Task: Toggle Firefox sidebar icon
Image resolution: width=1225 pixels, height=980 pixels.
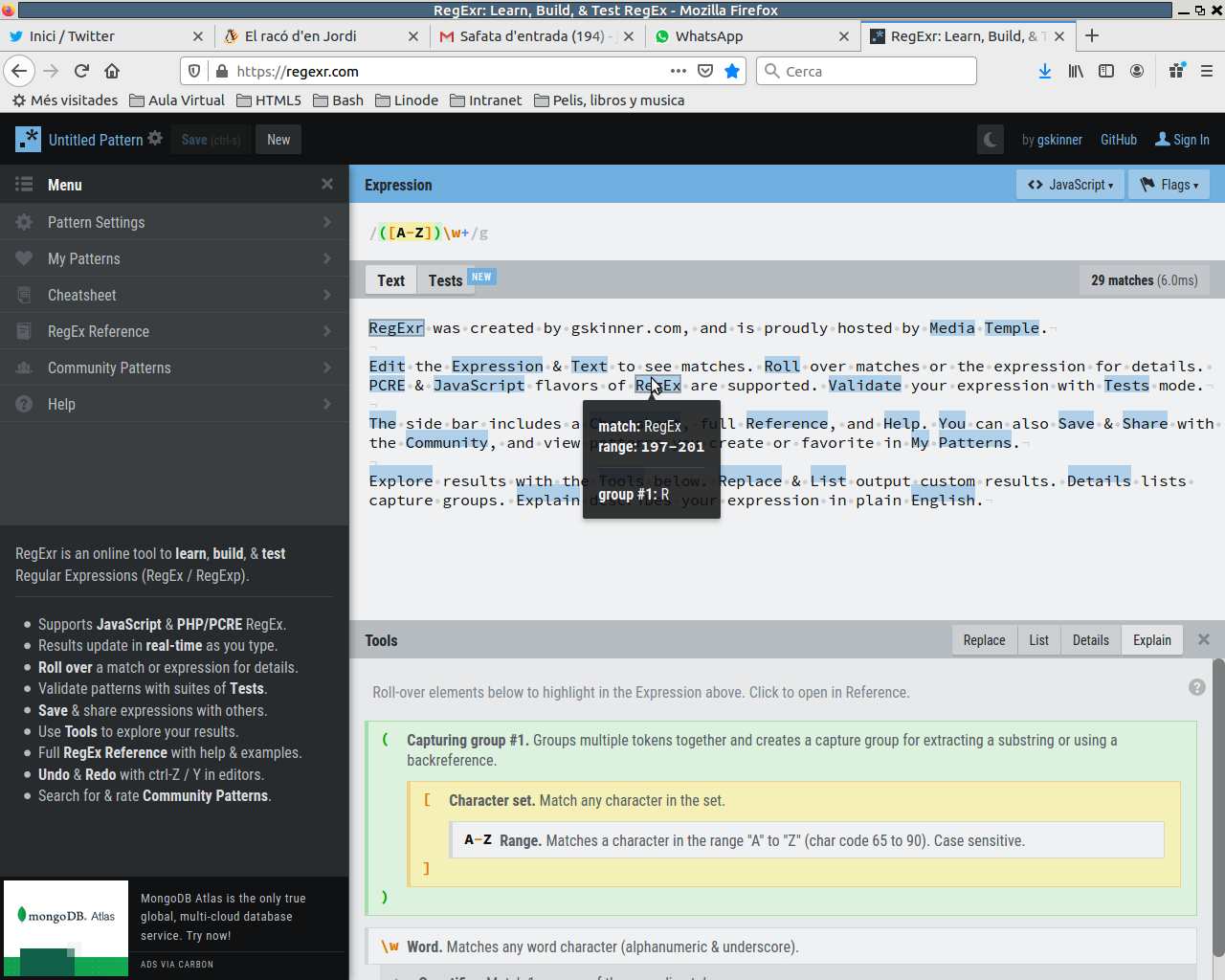Action: coord(1106,71)
